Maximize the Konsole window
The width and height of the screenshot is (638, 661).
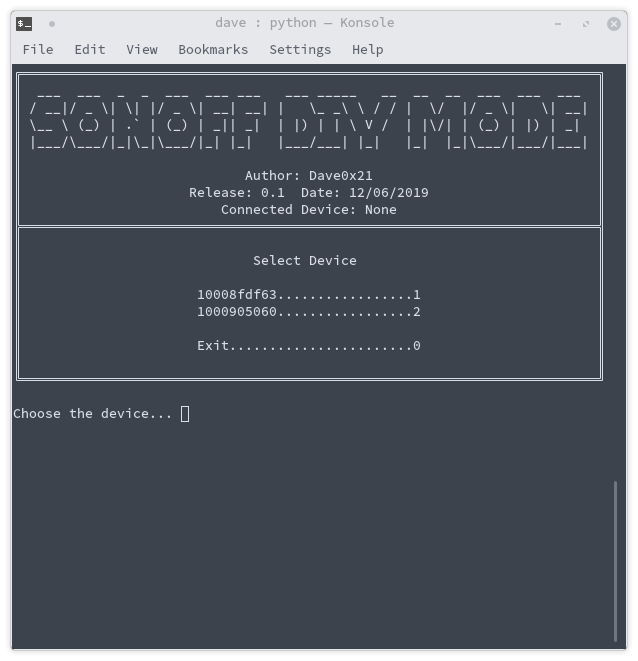[586, 24]
